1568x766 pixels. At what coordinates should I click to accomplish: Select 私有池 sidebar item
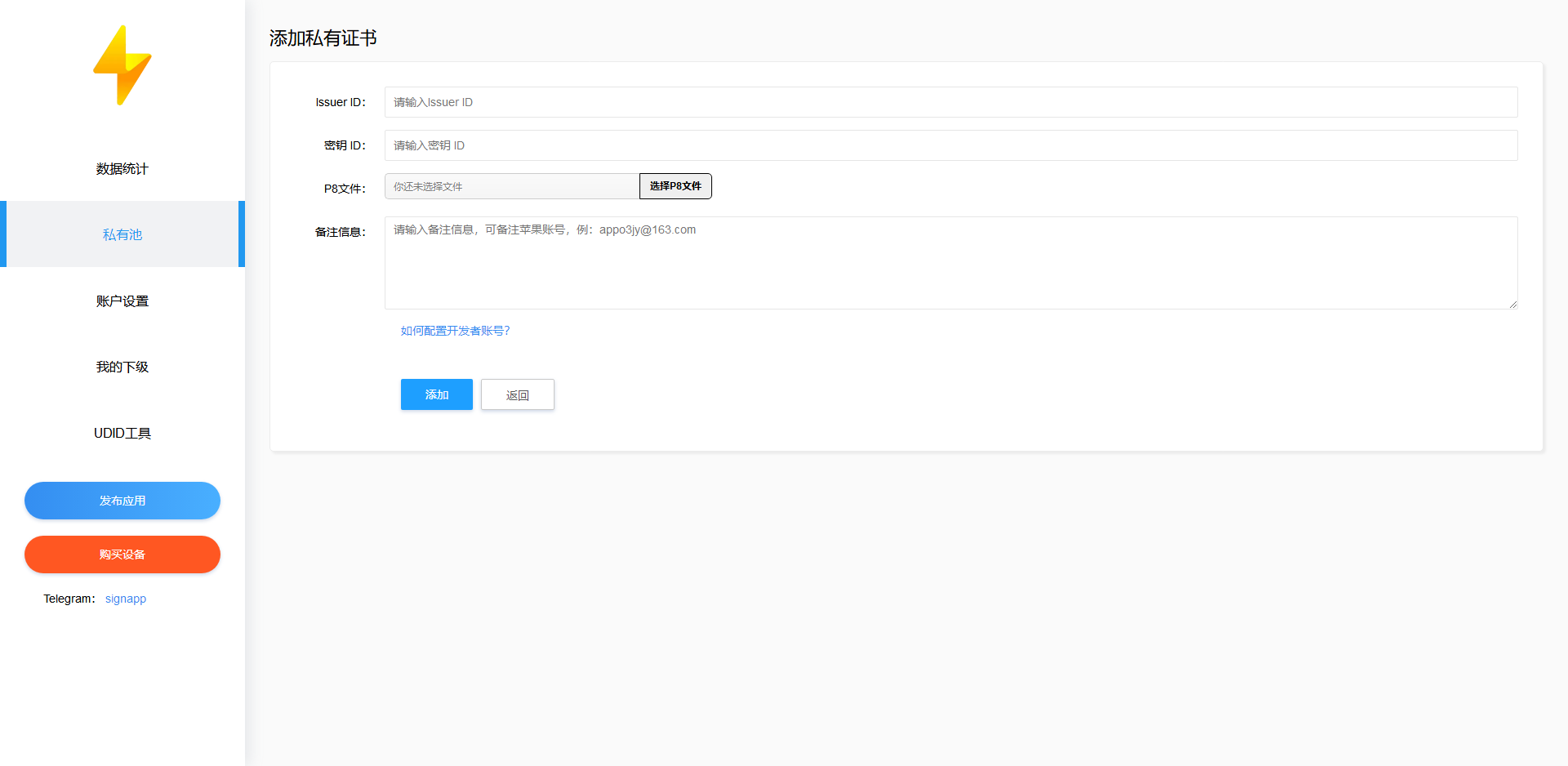122,234
